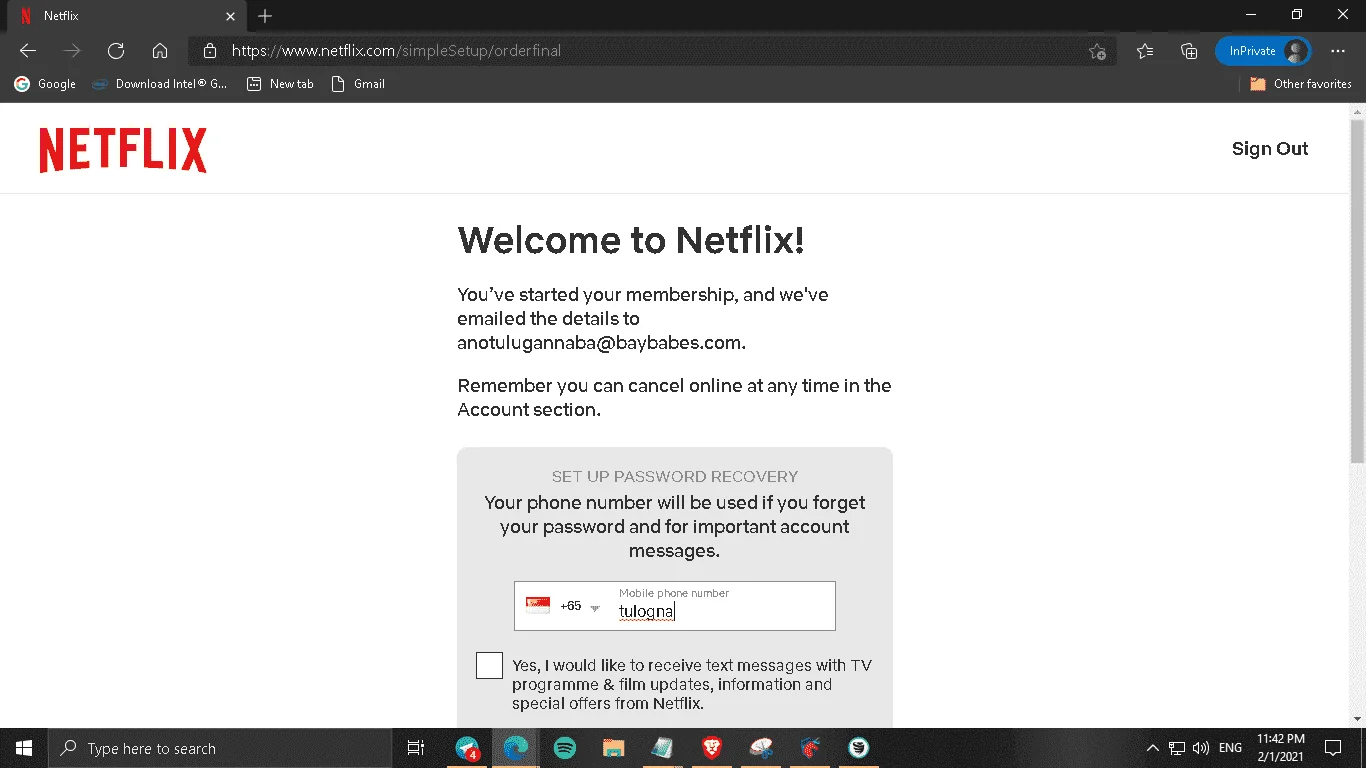The width and height of the screenshot is (1366, 768).
Task: Click the Netflix logo
Action: [x=123, y=150]
